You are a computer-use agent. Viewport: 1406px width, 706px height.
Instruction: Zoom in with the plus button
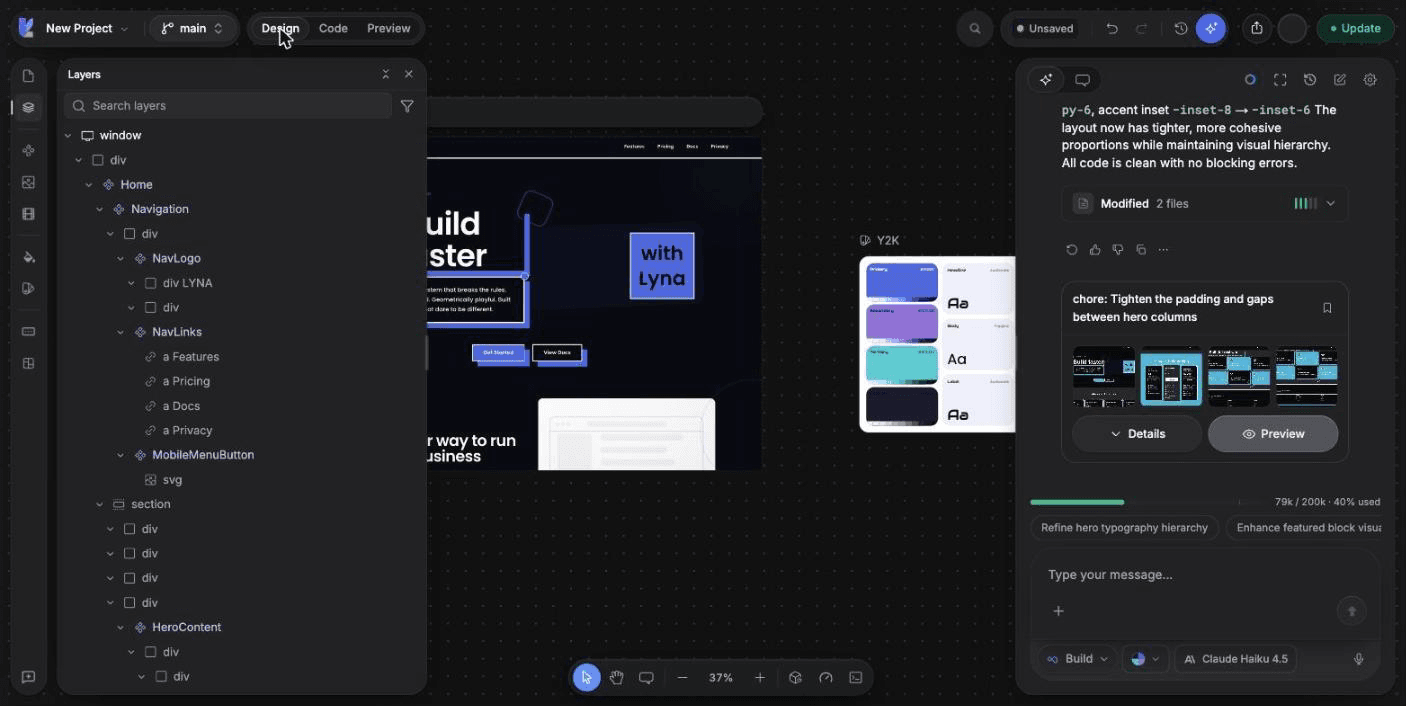coord(760,677)
